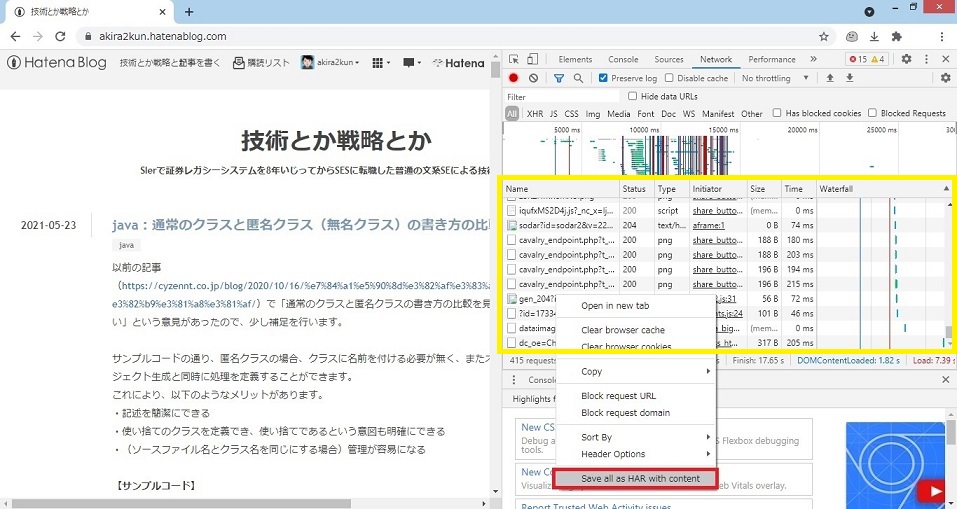Activate the inspect element picker icon

[514, 59]
